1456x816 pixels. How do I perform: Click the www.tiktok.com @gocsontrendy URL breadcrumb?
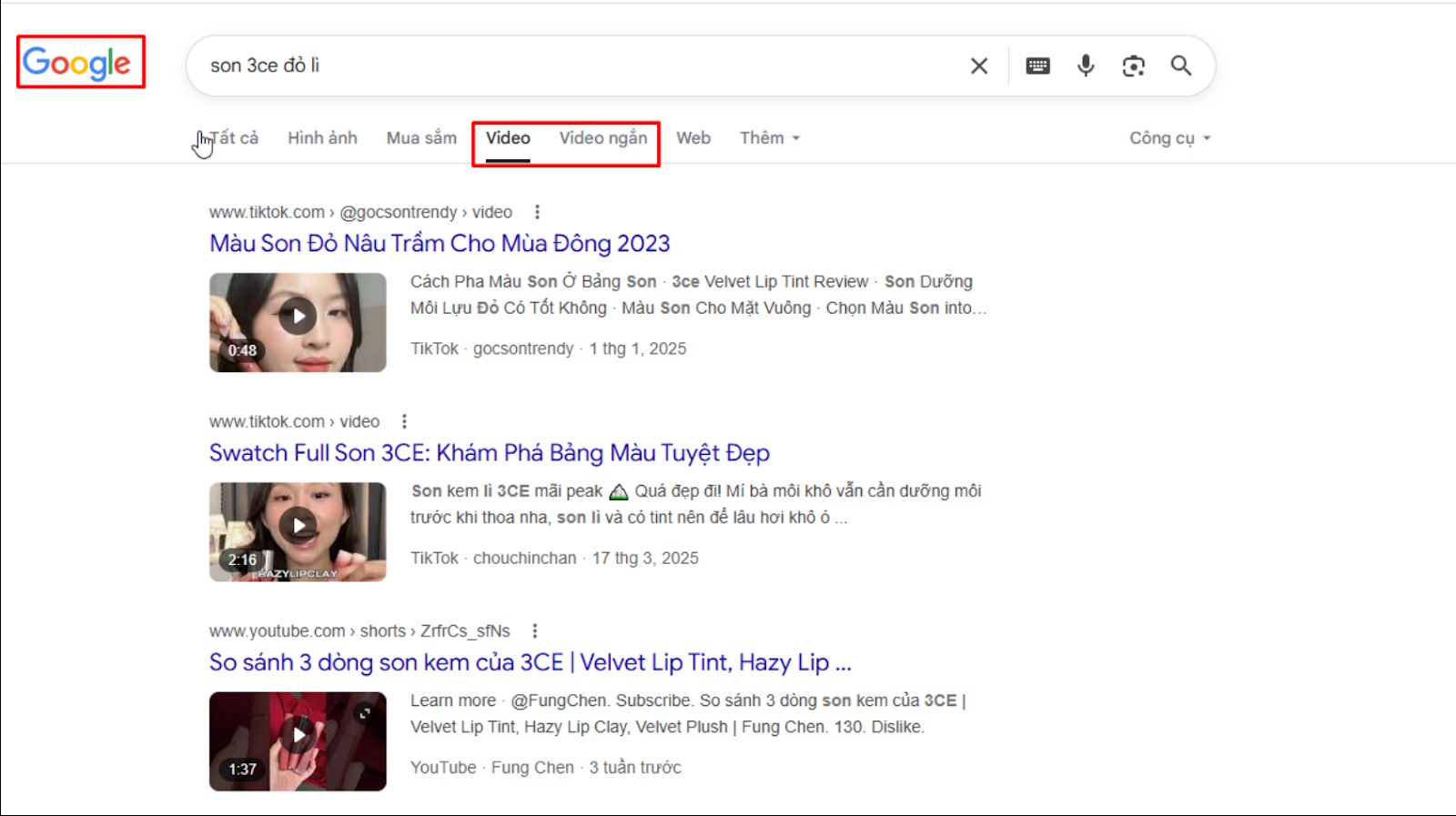click(361, 212)
